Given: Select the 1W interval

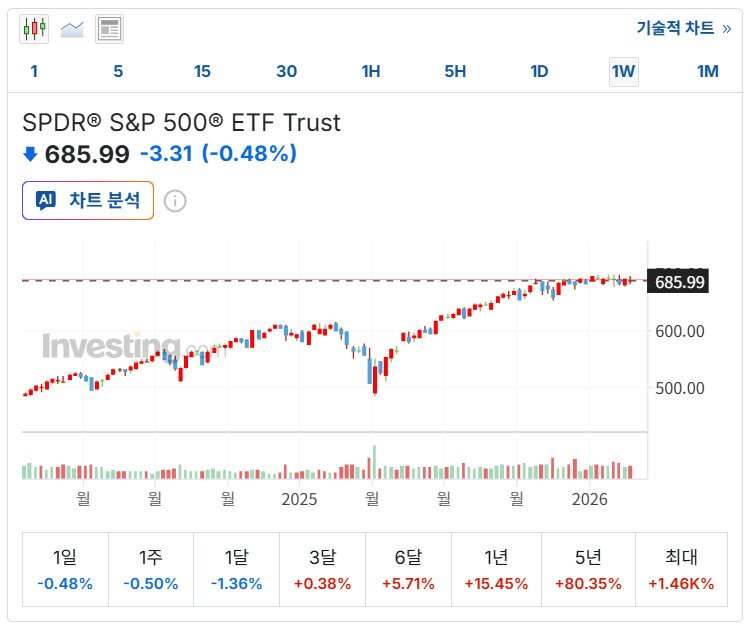Looking at the screenshot, I should tap(623, 71).
